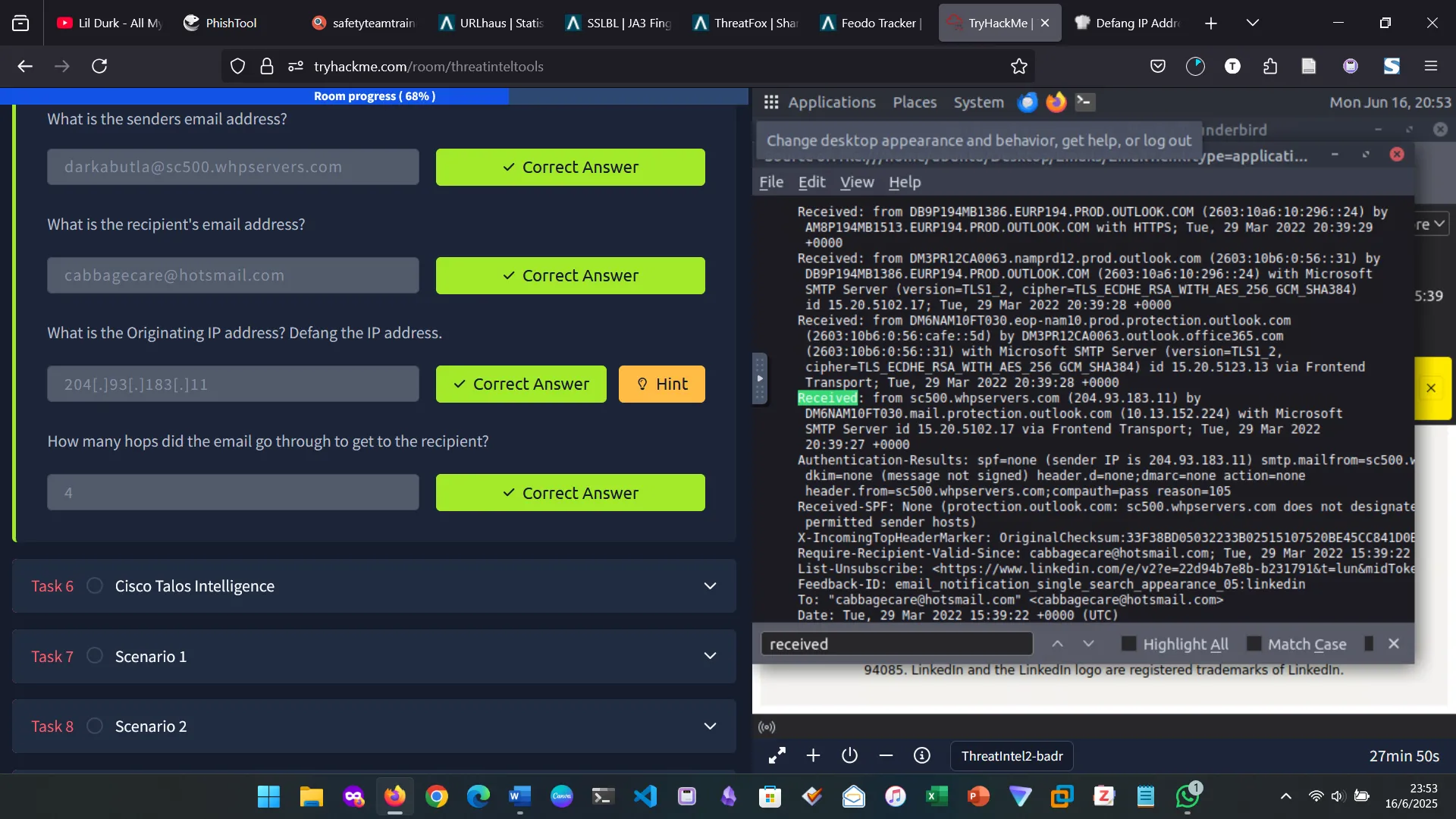
Task: Enable the Match Case checkbox
Action: coord(1254,644)
